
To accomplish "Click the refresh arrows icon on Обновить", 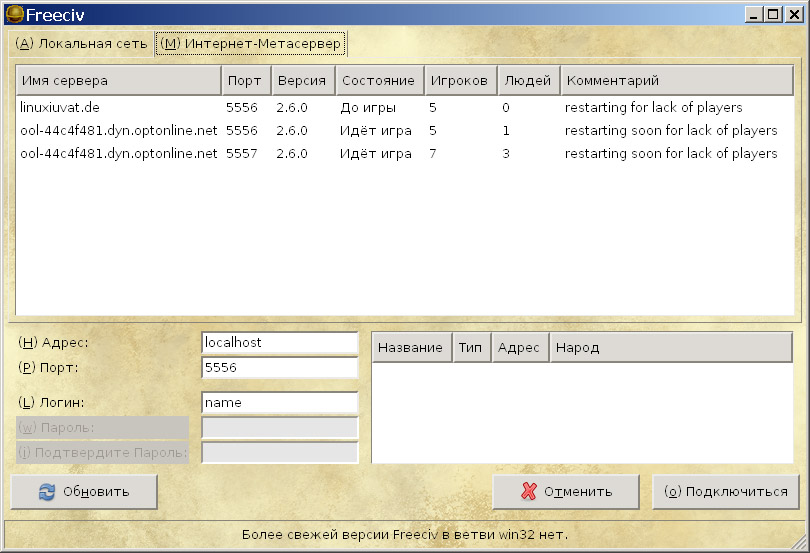I will point(46,492).
